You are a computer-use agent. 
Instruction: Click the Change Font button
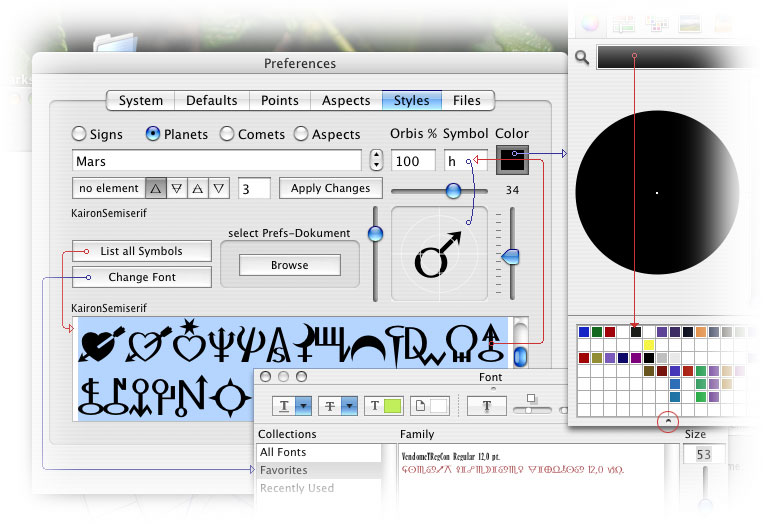142,277
